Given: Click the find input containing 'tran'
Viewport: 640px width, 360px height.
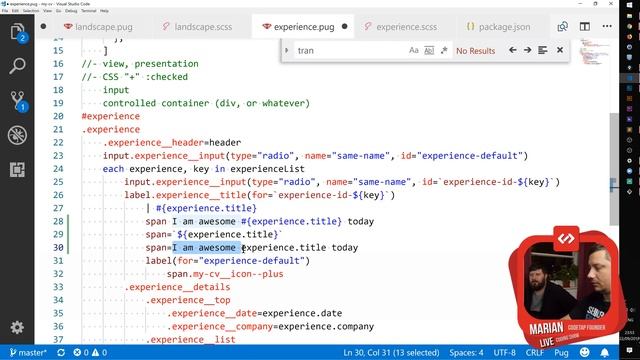Looking at the screenshot, I should (351, 51).
